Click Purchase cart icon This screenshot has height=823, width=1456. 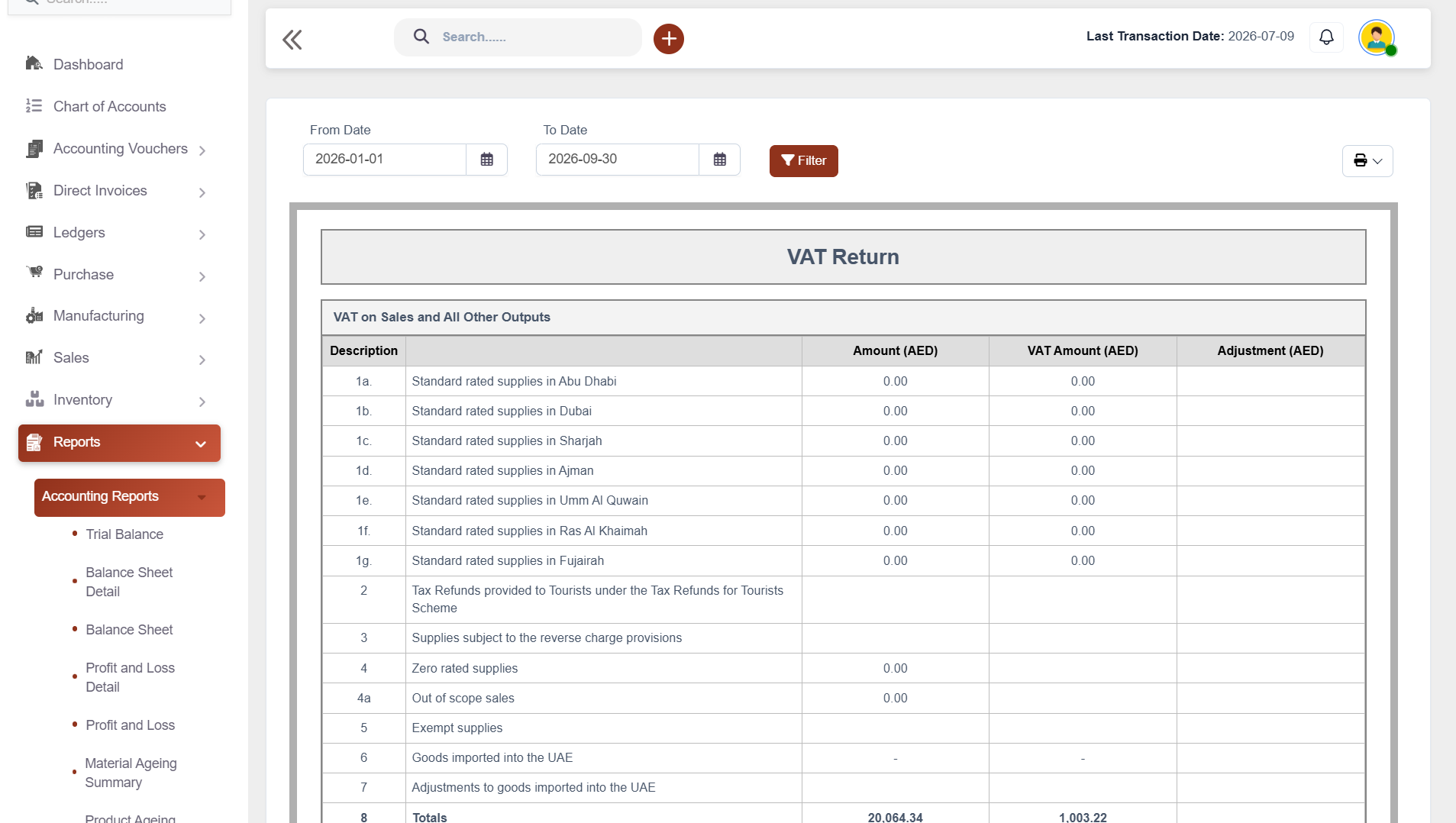point(34,273)
